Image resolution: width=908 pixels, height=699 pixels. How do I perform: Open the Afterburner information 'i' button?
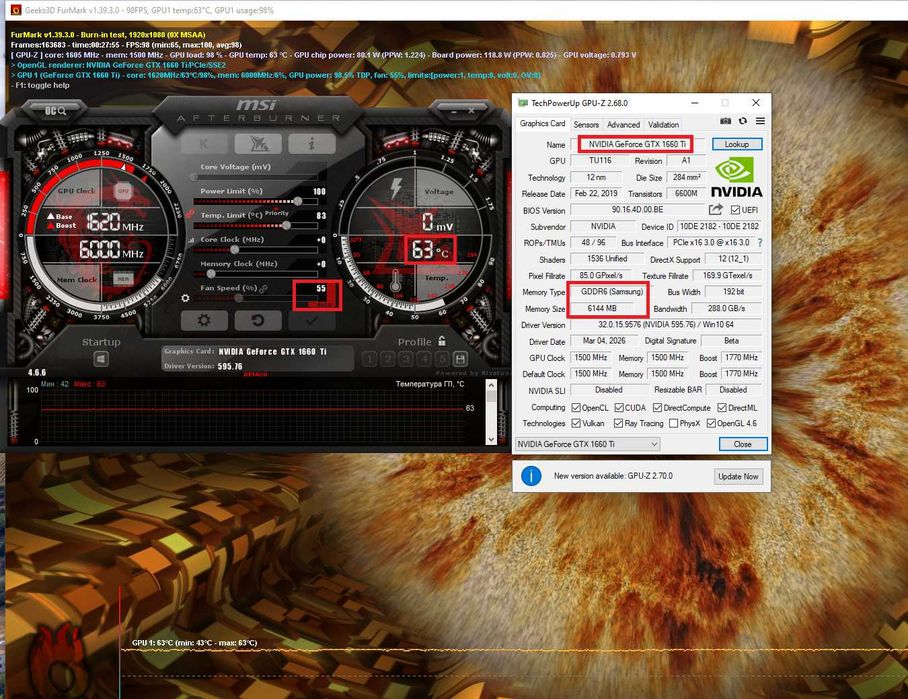(312, 143)
